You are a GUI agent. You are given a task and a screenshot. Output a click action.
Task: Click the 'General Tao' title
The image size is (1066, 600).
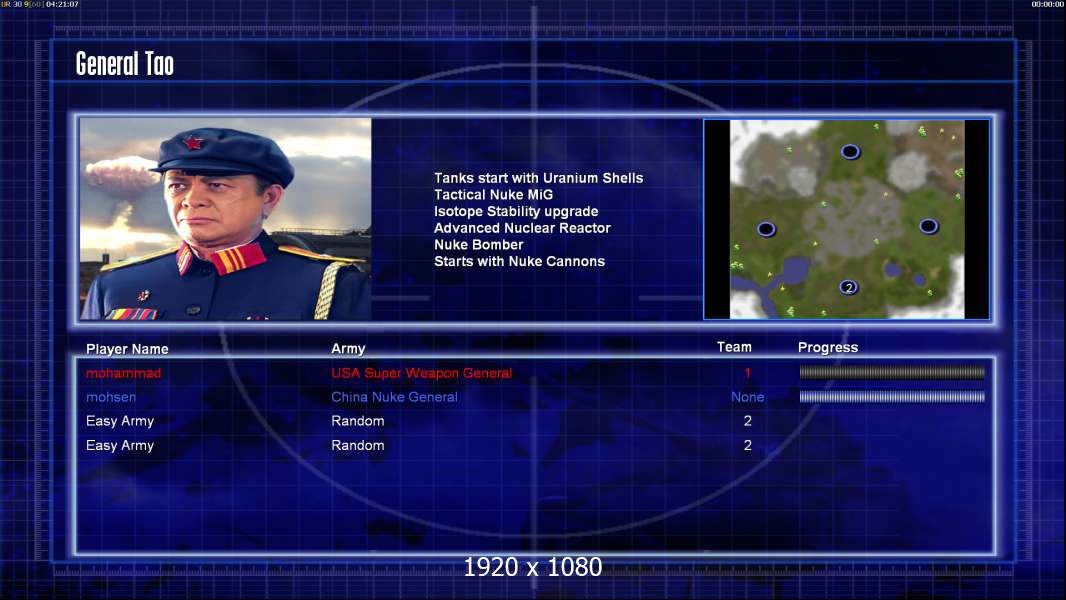pos(125,64)
